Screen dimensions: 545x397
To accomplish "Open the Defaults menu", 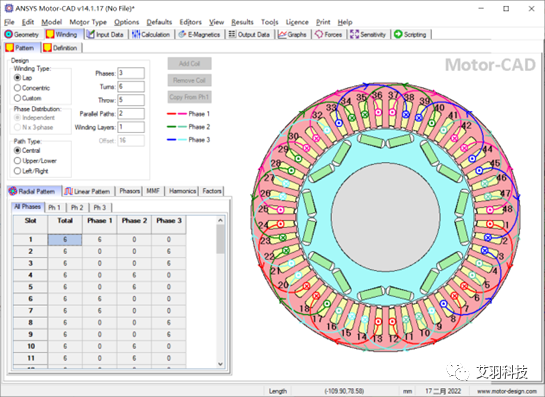I will tap(159, 22).
